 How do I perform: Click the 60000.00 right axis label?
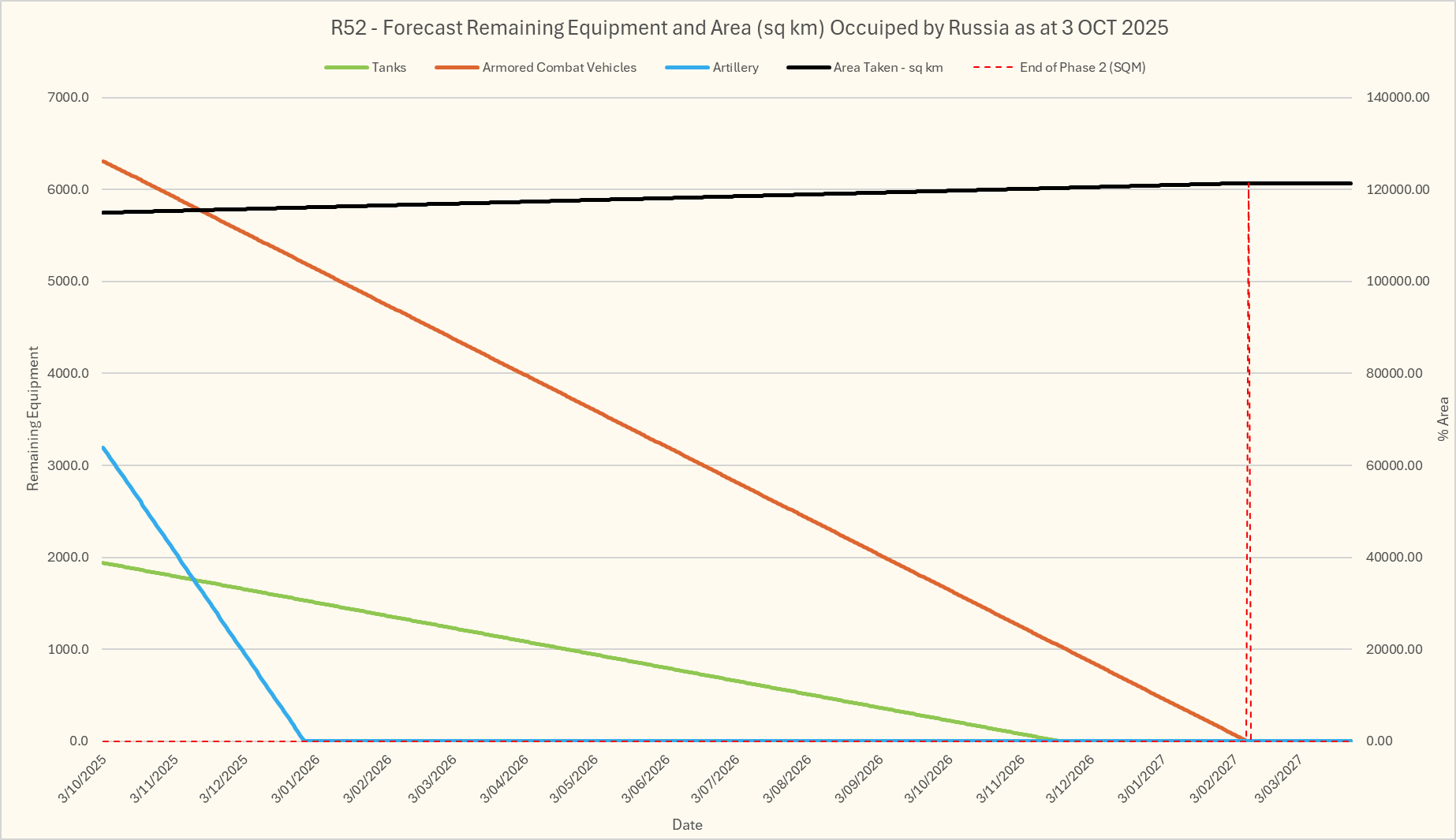[x=1394, y=465]
